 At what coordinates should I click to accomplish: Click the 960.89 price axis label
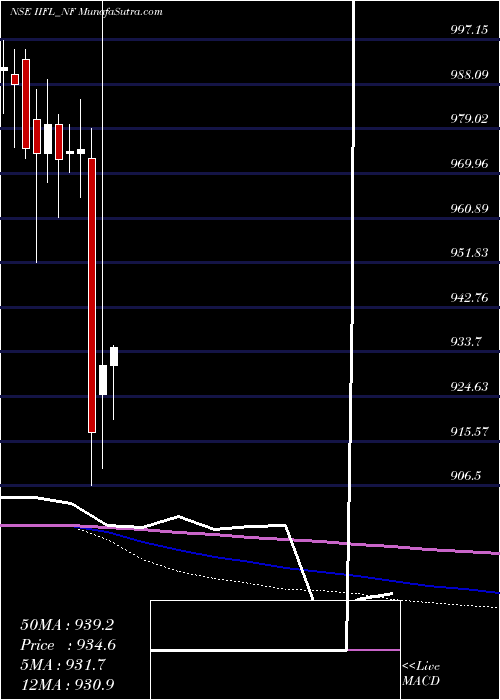(x=469, y=208)
